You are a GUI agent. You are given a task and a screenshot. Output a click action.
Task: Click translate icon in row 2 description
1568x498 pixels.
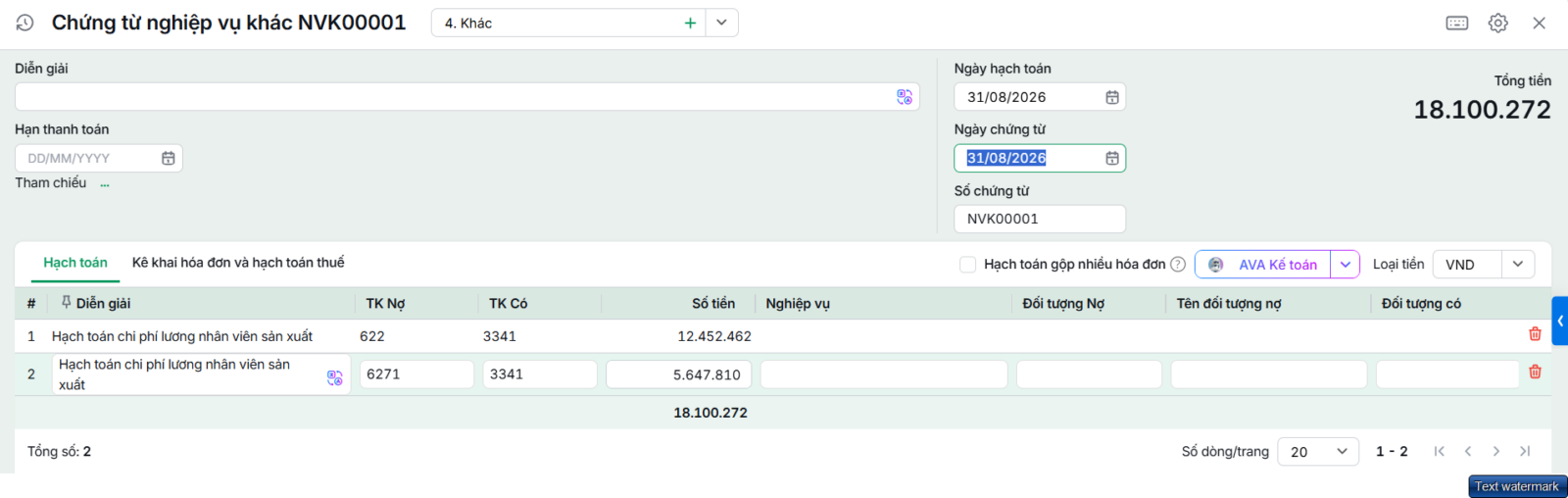click(x=335, y=377)
